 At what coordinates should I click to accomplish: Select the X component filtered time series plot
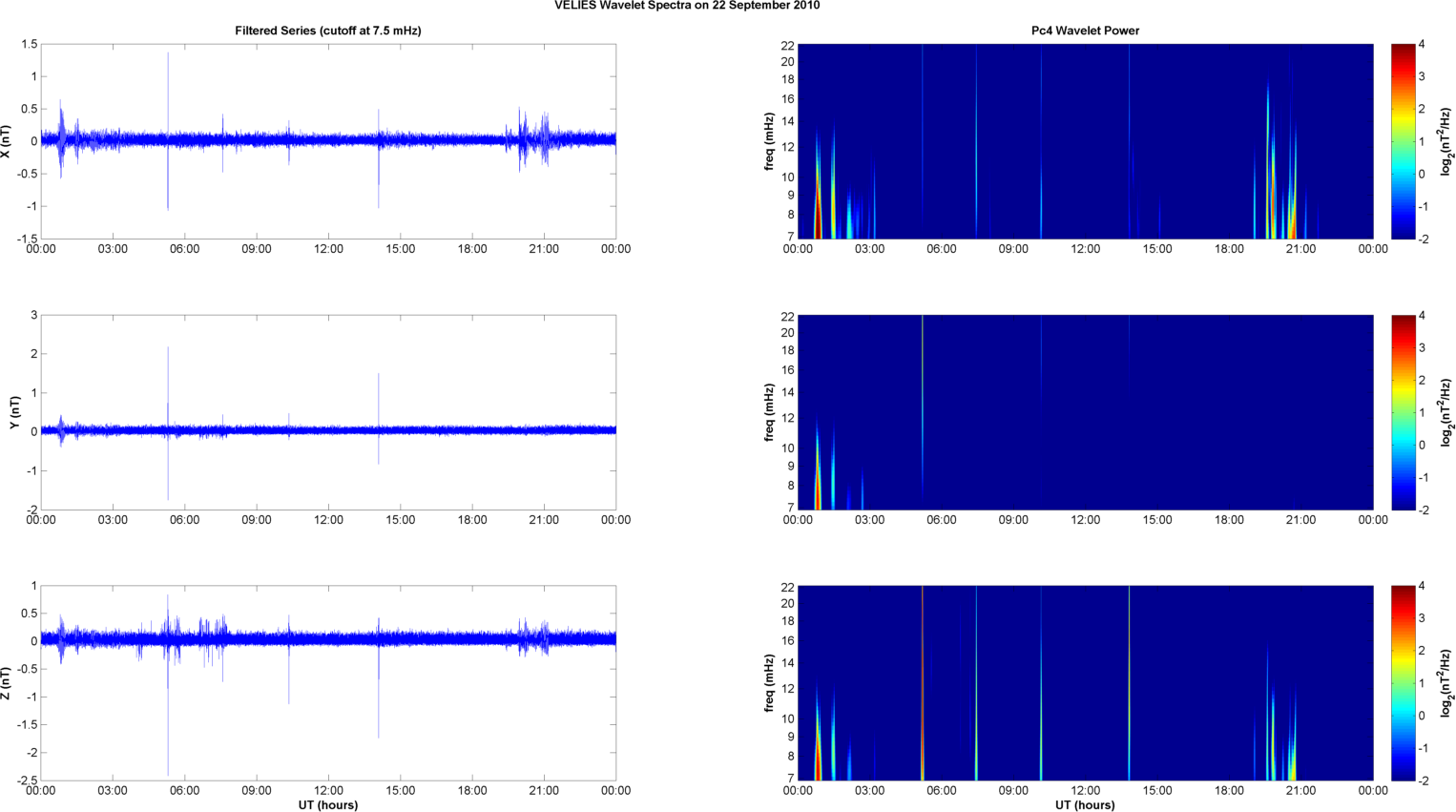click(328, 141)
